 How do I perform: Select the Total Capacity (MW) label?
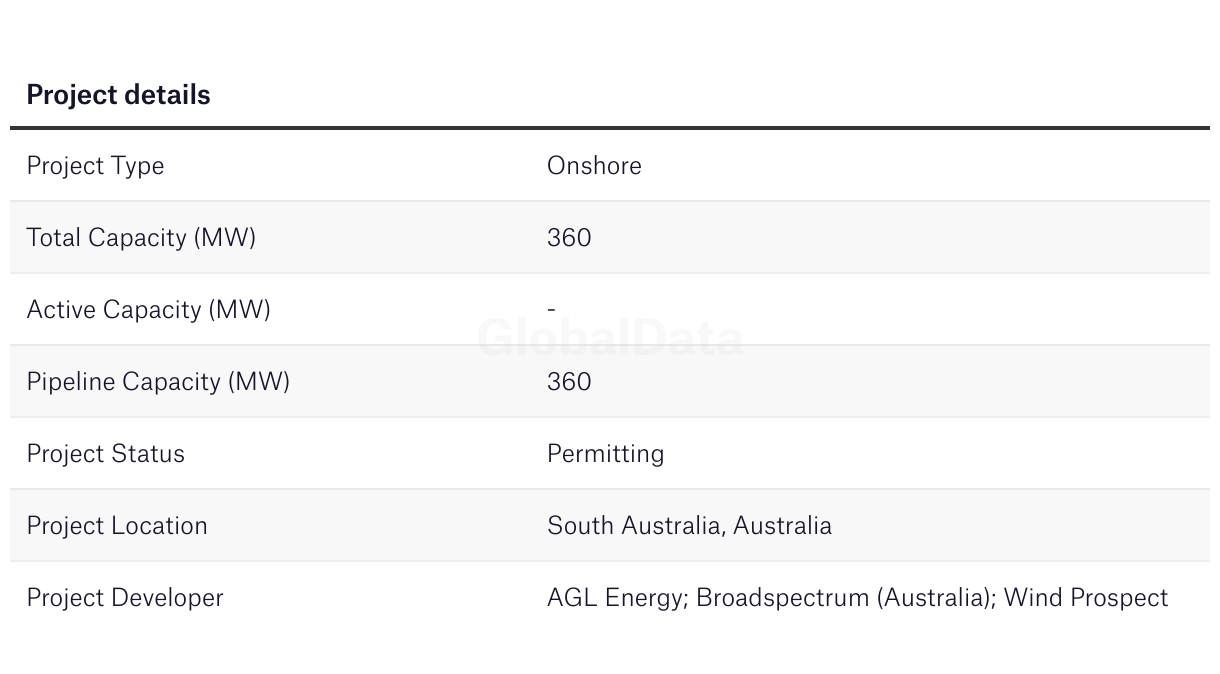tap(141, 238)
